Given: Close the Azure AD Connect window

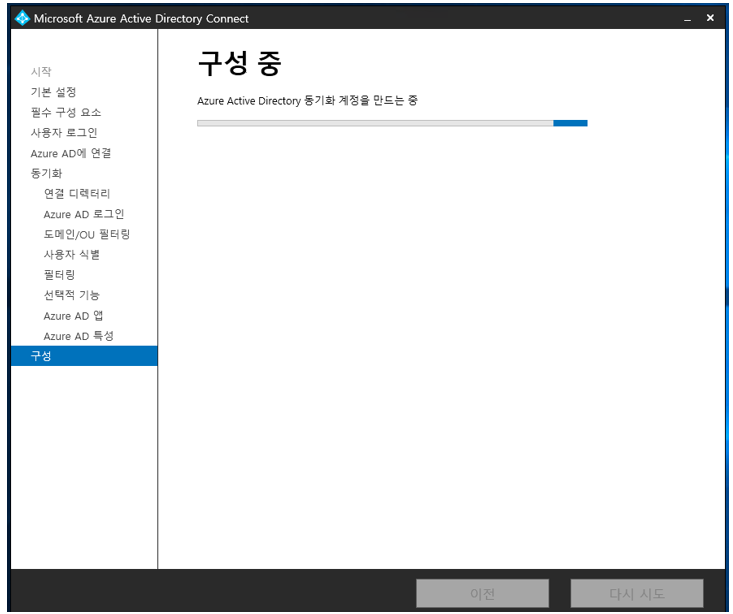Looking at the screenshot, I should [710, 18].
